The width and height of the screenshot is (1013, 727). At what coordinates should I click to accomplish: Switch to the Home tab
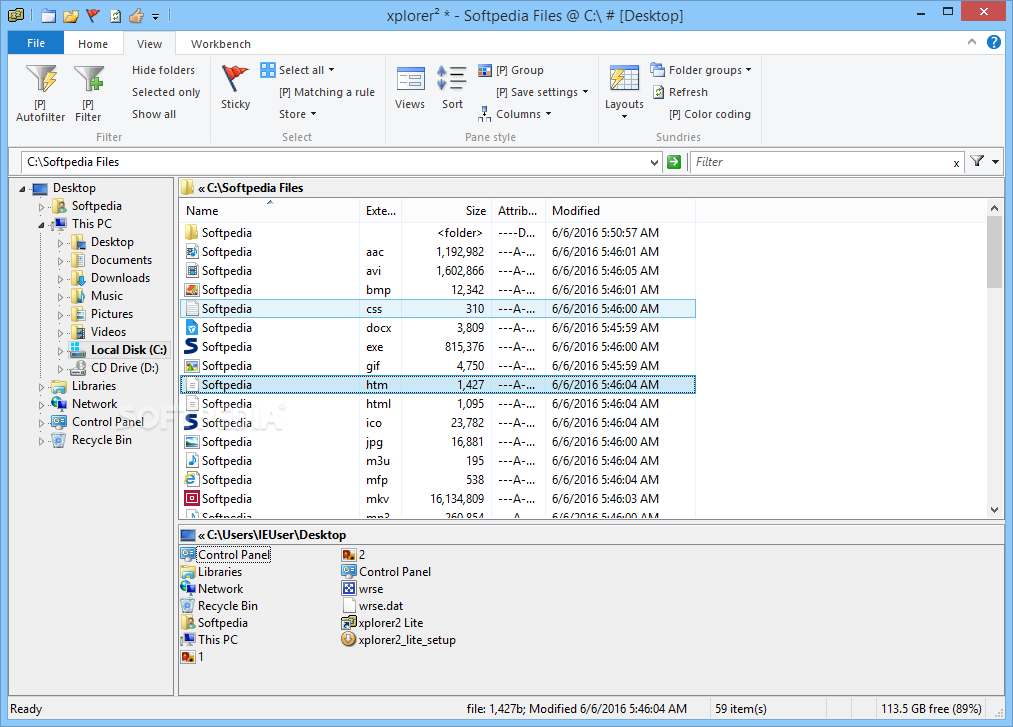click(x=93, y=44)
